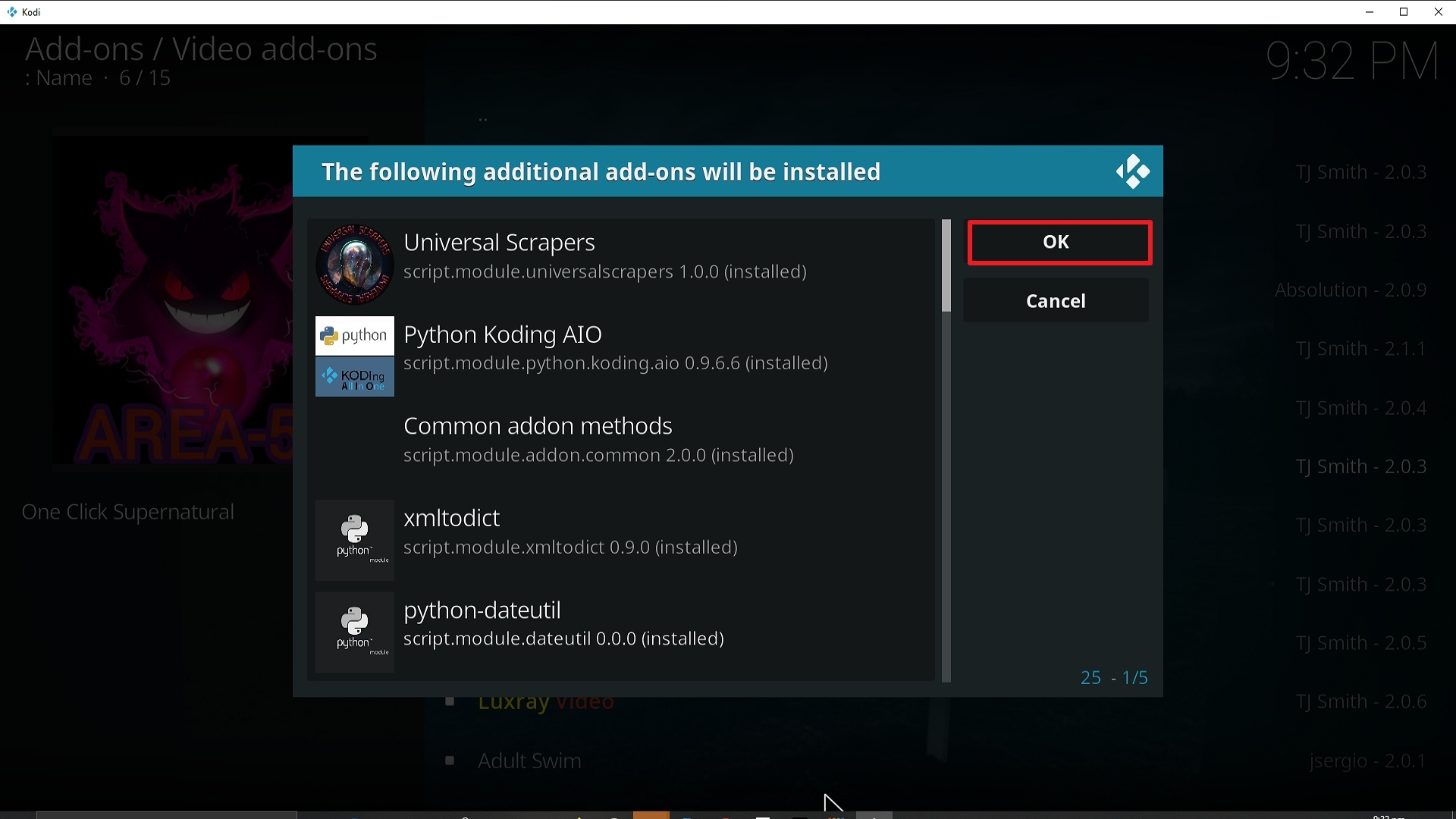Select the xmltodict python module icon
This screenshot has height=819, width=1456.
click(x=355, y=540)
